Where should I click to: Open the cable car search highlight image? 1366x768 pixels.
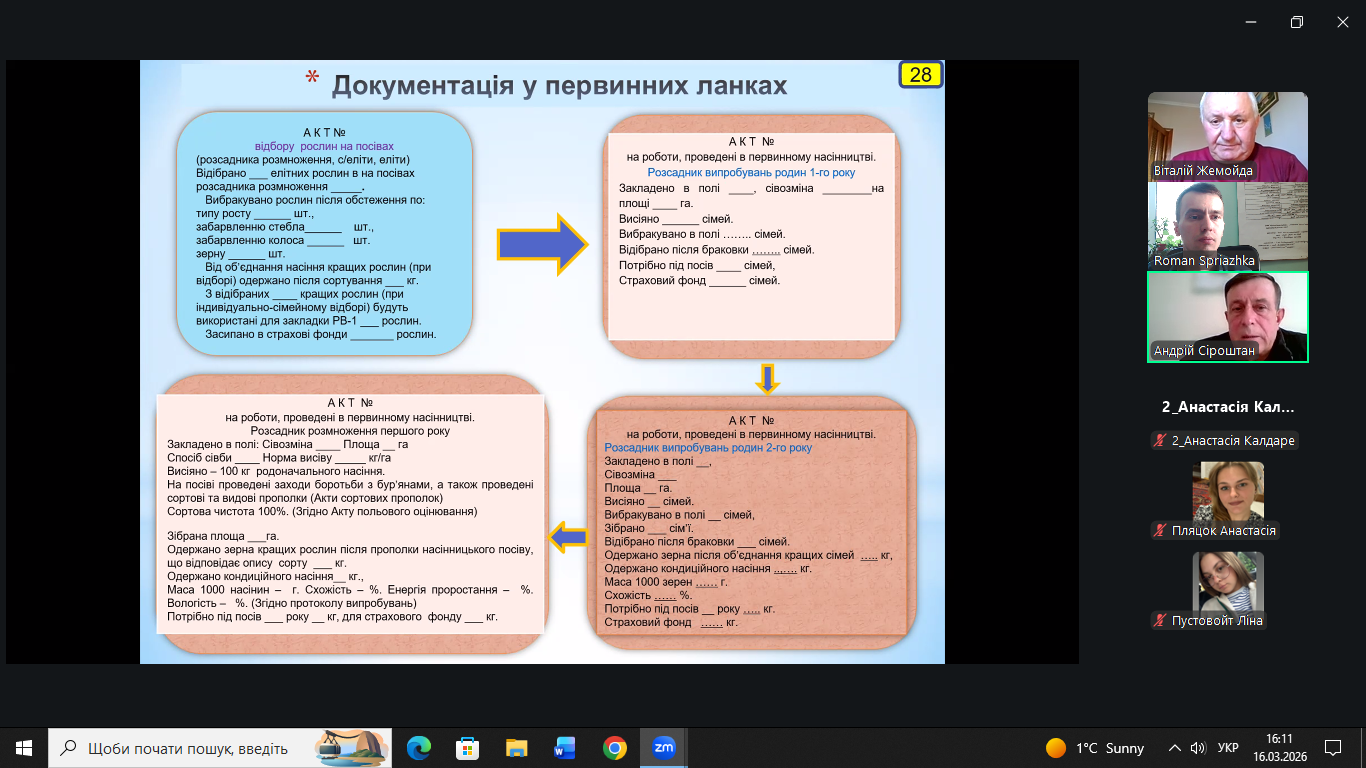(351, 747)
